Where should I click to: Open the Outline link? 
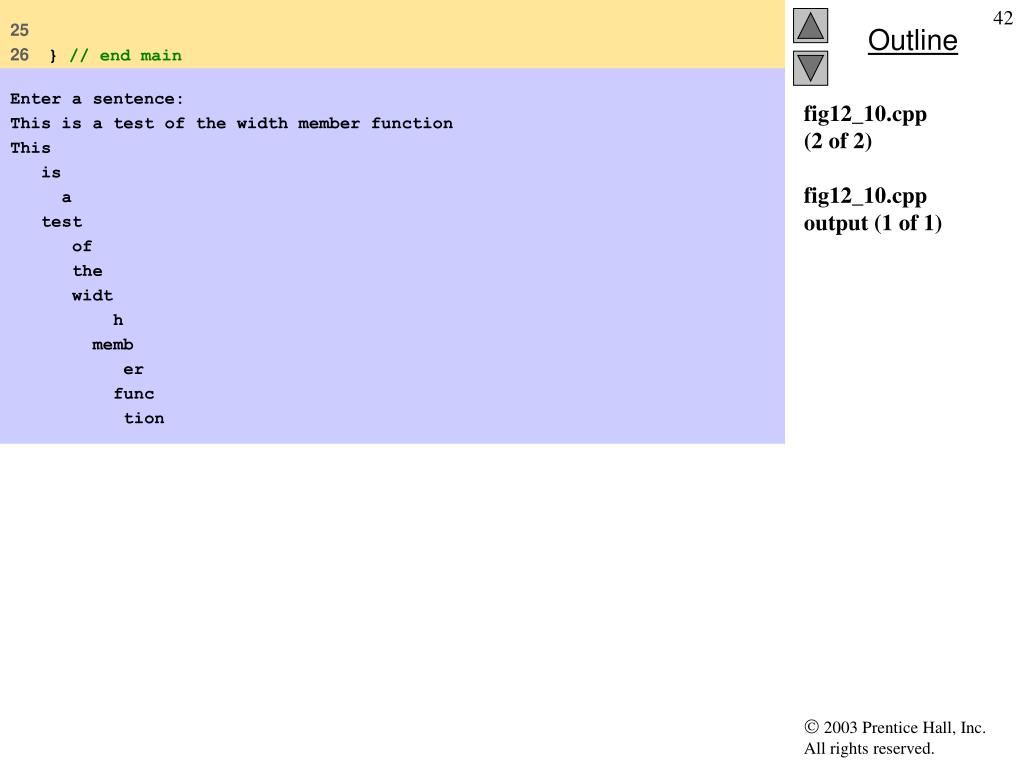click(912, 40)
